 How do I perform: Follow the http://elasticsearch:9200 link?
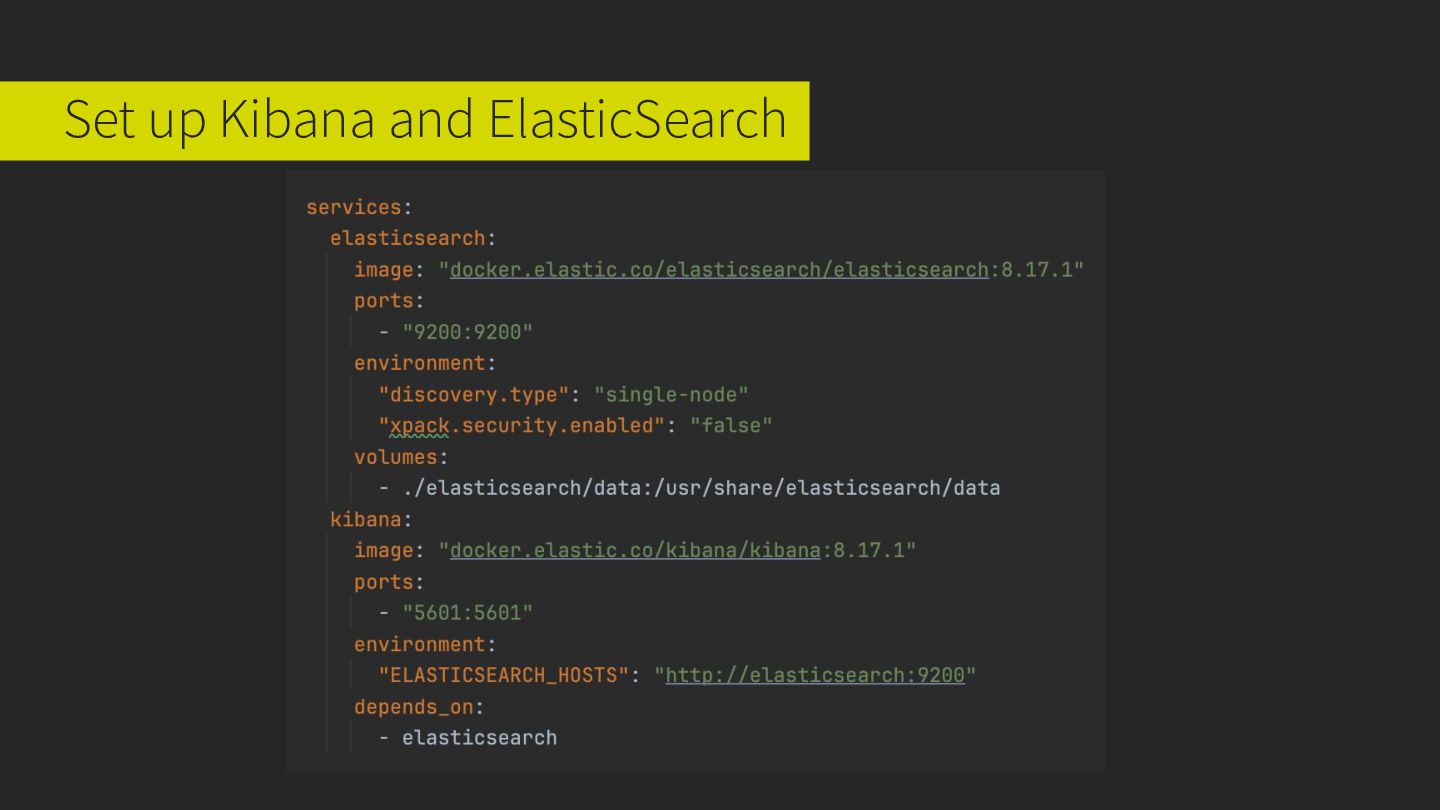(x=815, y=675)
